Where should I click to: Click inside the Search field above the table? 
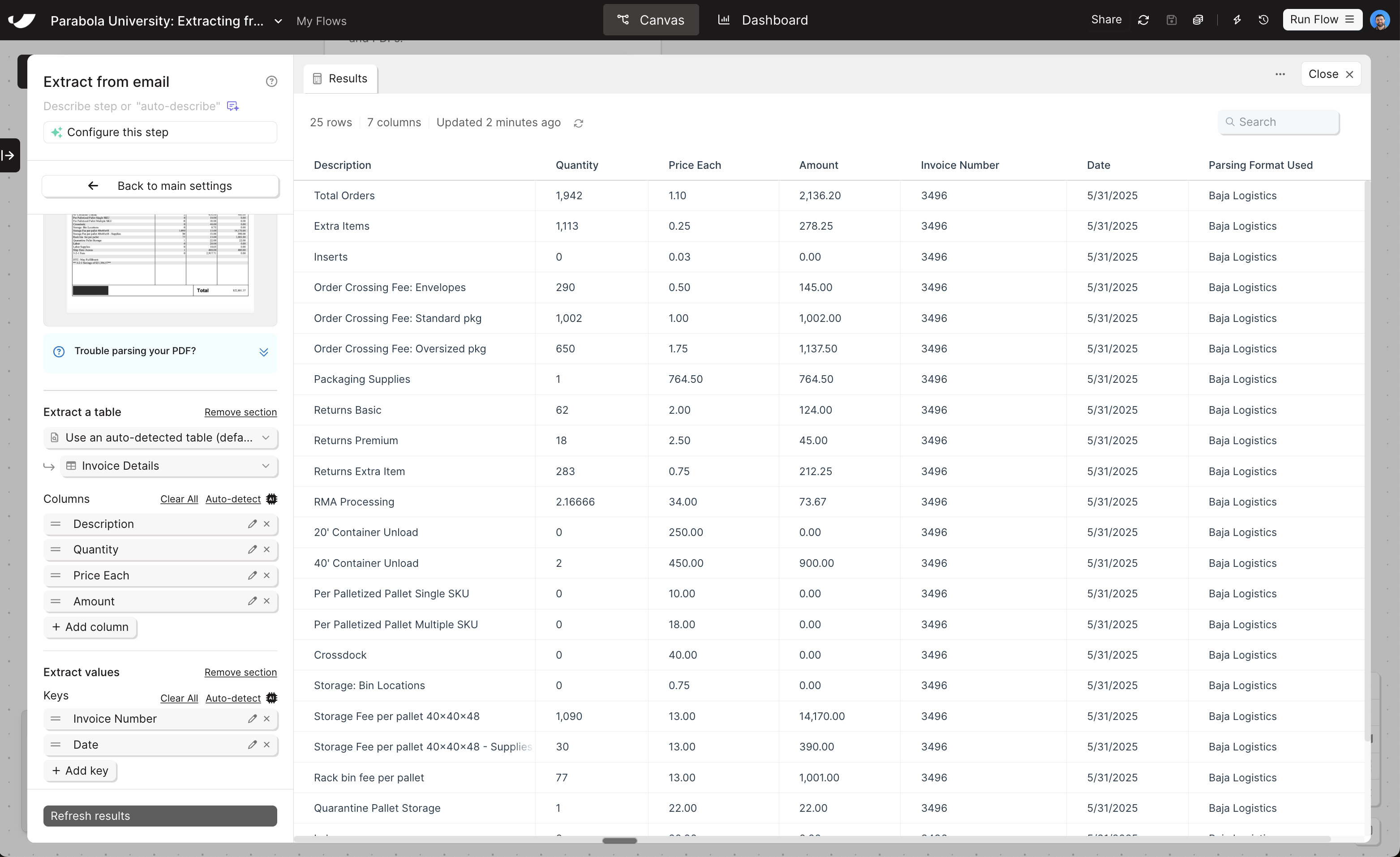(1279, 122)
